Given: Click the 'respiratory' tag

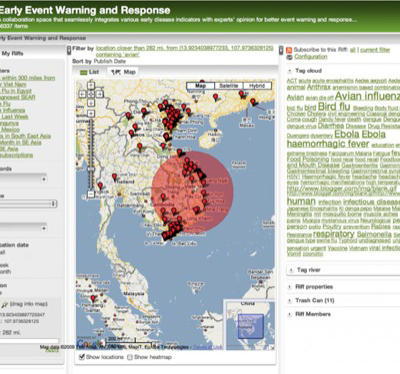Looking at the screenshot, I should [334, 234].
